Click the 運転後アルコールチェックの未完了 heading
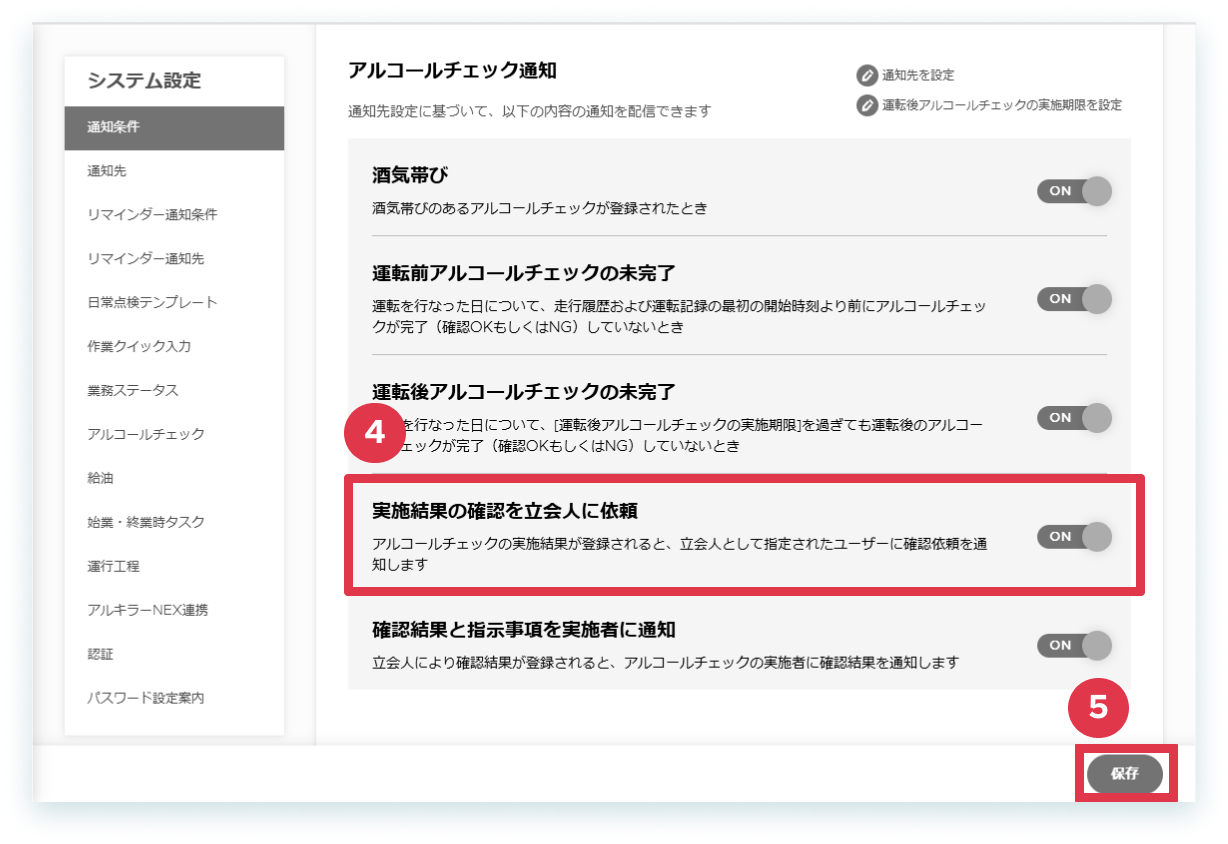This screenshot has width=1228, height=844. coord(524,392)
